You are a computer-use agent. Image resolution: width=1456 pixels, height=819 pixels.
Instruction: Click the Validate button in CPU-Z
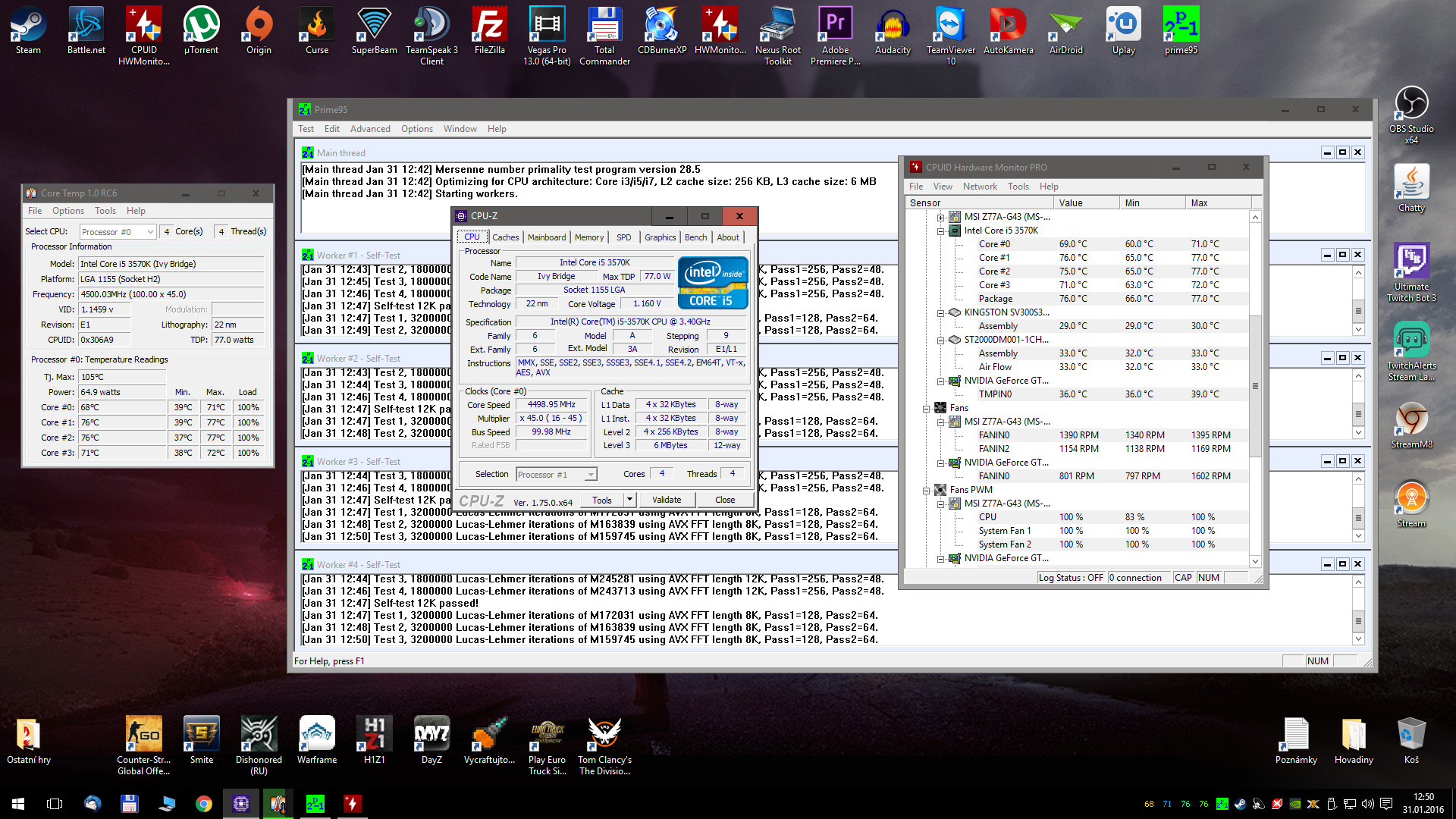pyautogui.click(x=666, y=500)
